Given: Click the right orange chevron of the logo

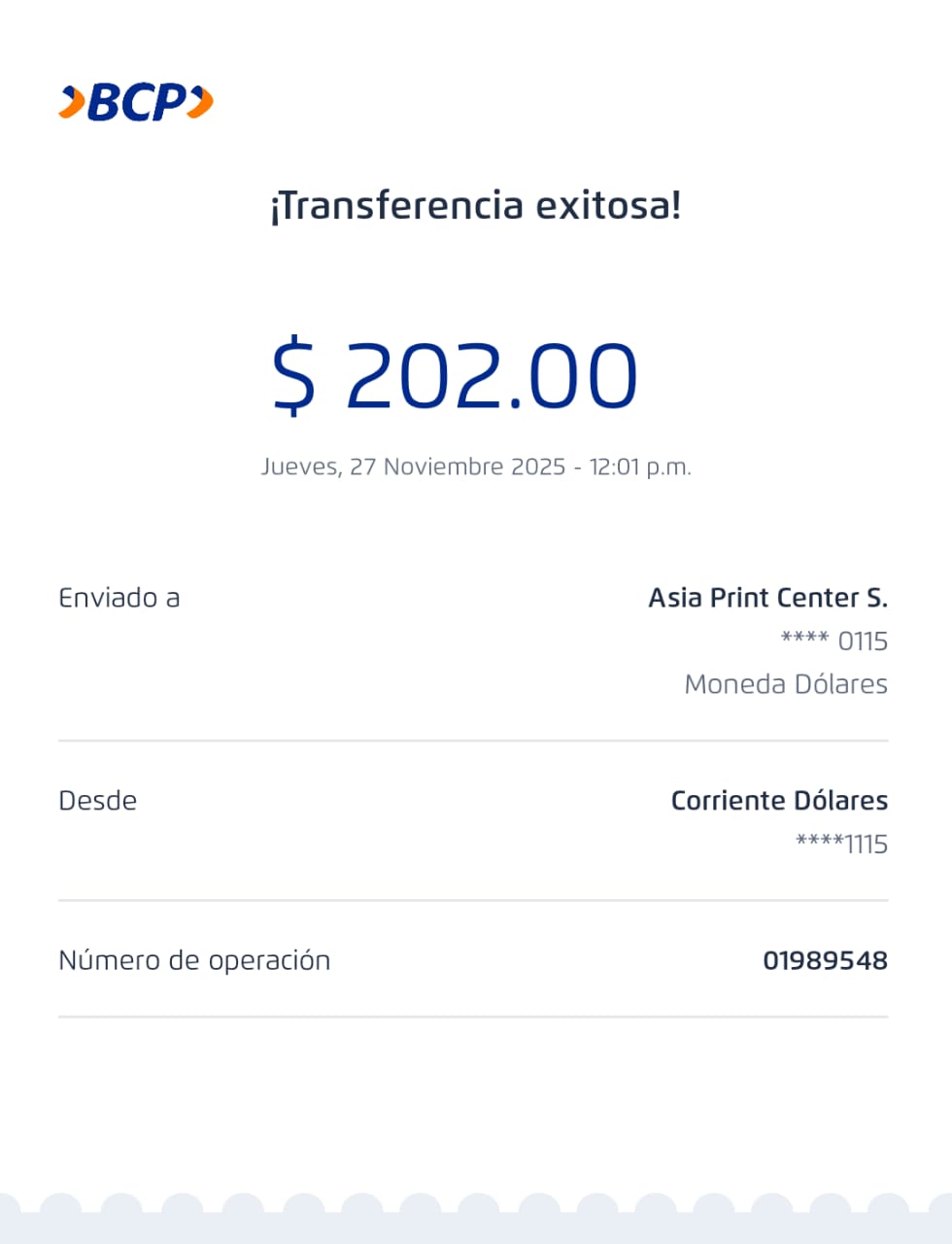Looking at the screenshot, I should (200, 101).
